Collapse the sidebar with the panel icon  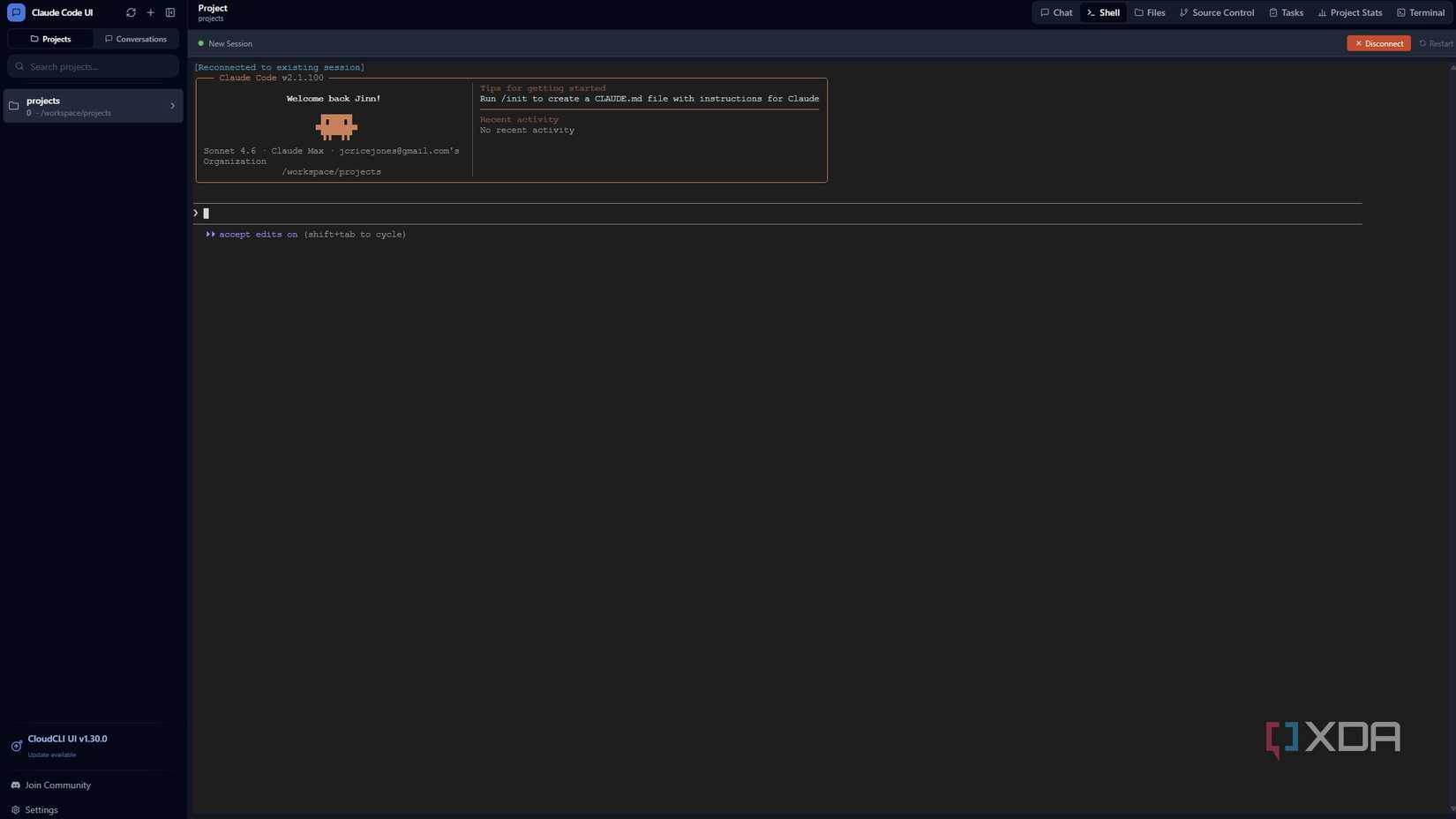point(170,12)
